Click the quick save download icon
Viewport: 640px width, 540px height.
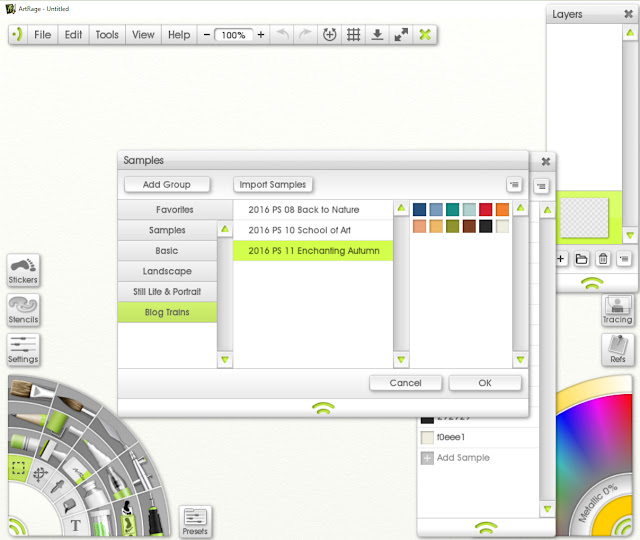377,35
